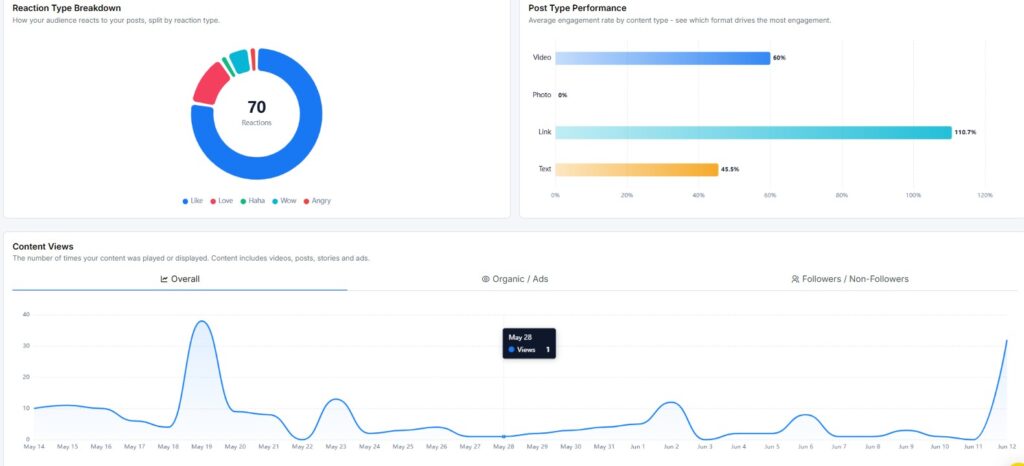
Task: Click the 110.7% value label
Action: pyautogui.click(x=965, y=132)
